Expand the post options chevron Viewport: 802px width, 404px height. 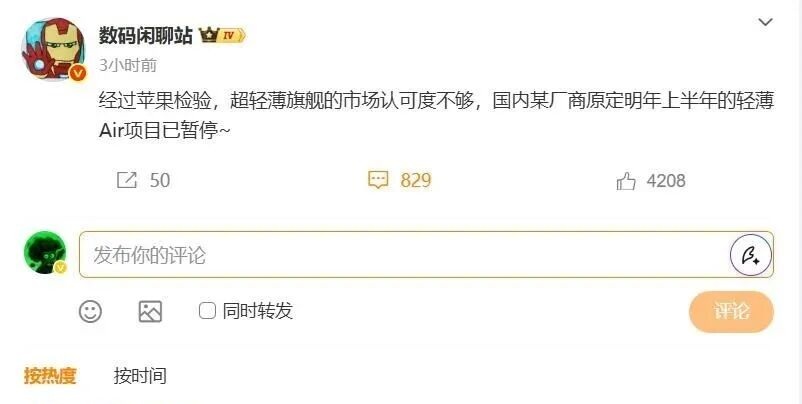pyautogui.click(x=765, y=22)
